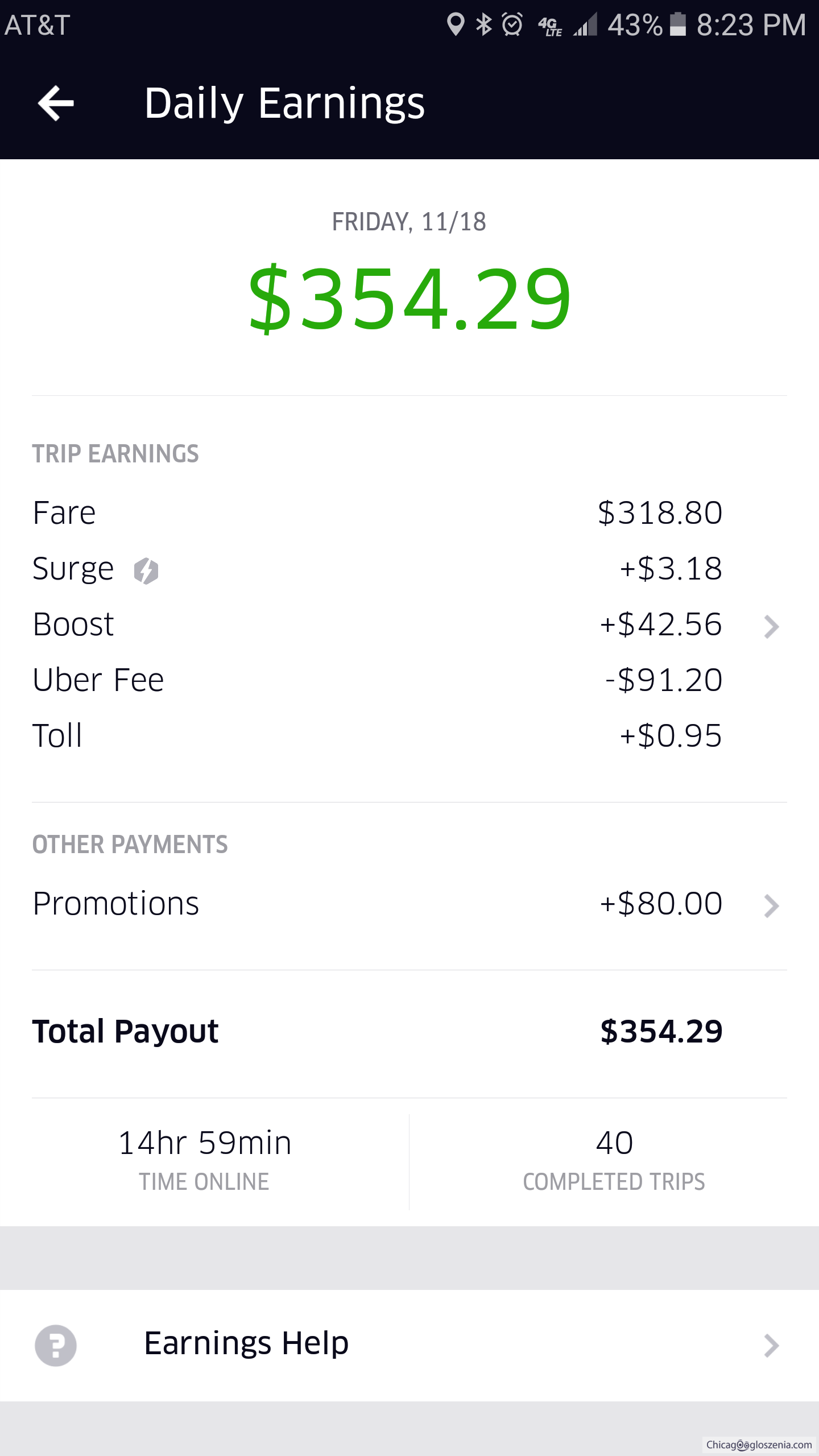Tap the 14hr 59min Time Online stat
The height and width of the screenshot is (1456, 819).
tap(205, 1159)
